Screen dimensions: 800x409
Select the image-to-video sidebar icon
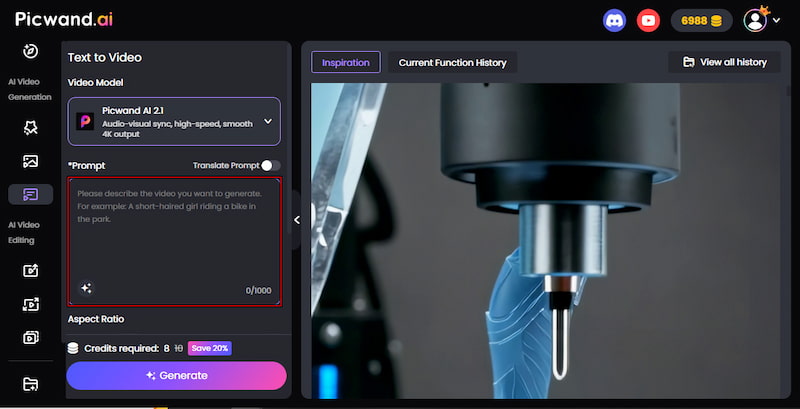click(x=30, y=161)
